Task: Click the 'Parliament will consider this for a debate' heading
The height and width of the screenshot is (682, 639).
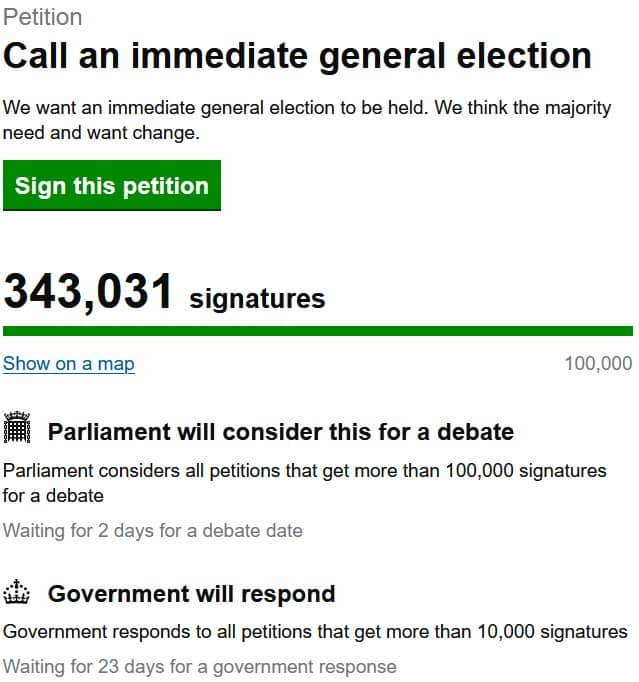Action: click(x=280, y=432)
